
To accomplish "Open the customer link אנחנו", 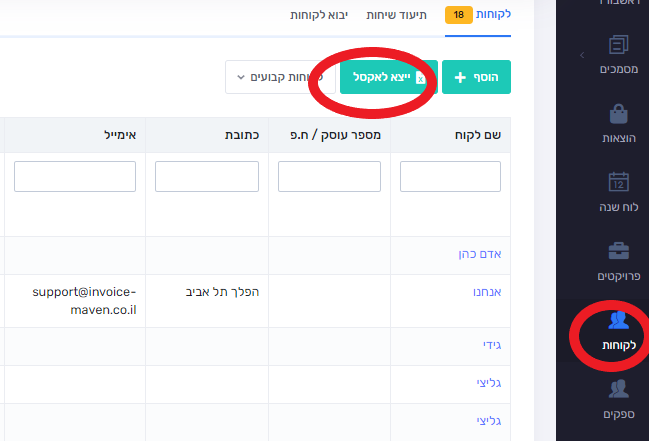I will (x=484, y=293).
